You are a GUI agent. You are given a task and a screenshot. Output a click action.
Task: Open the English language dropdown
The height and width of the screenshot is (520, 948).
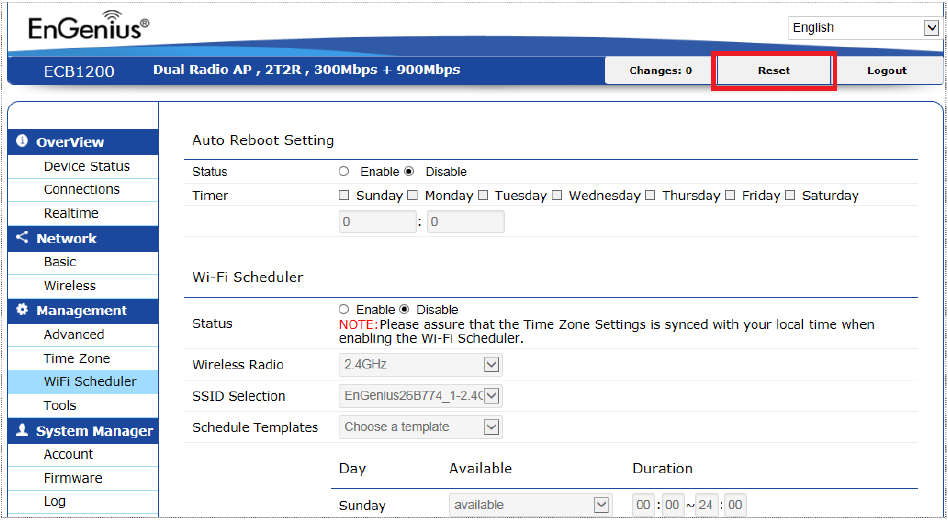[863, 28]
